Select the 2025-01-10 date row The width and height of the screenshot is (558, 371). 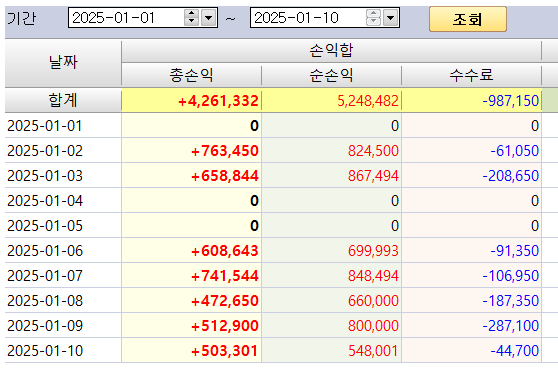pyautogui.click(x=63, y=351)
